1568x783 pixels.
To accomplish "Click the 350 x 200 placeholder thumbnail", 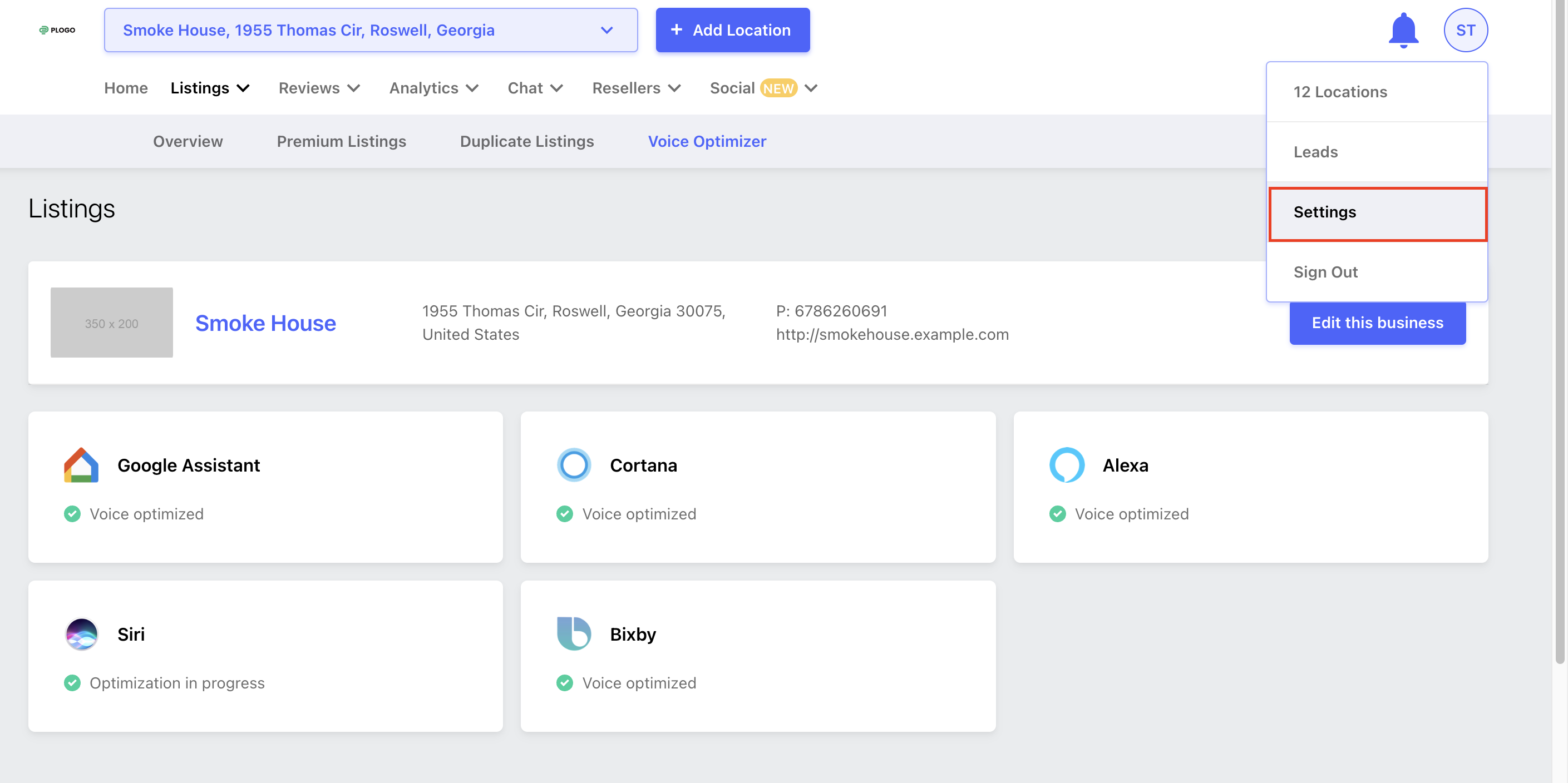I will pyautogui.click(x=111, y=323).
